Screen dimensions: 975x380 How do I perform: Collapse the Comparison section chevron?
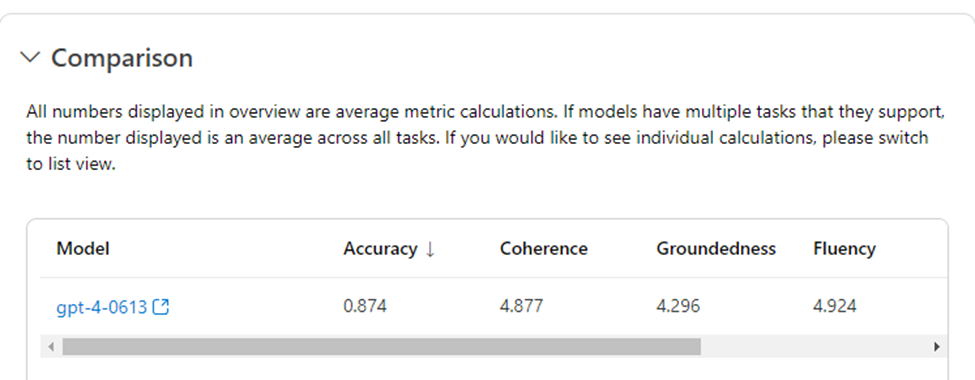[30, 57]
